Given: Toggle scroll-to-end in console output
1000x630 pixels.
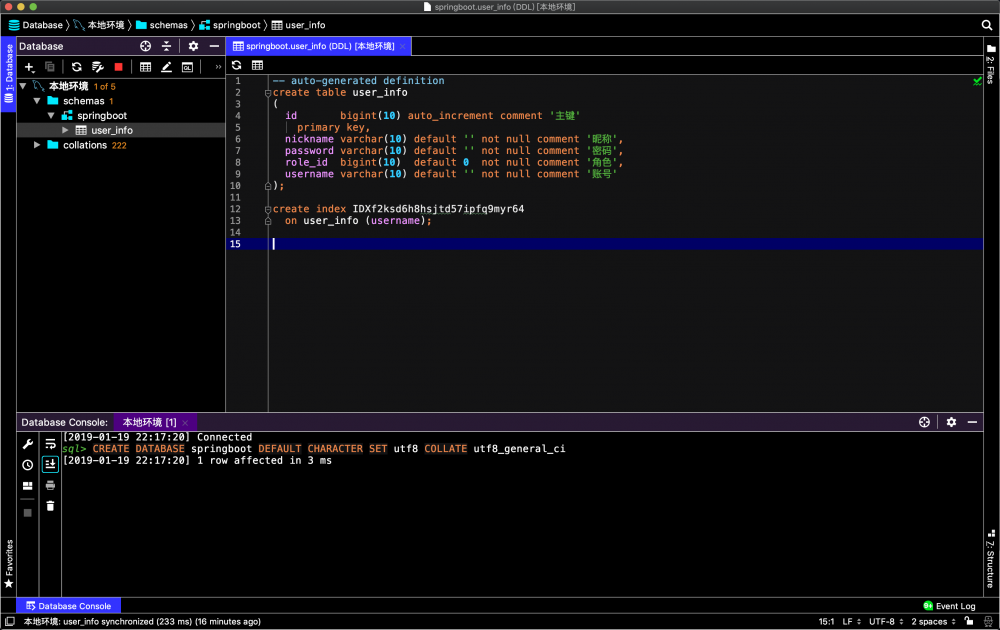Looking at the screenshot, I should (x=50, y=464).
